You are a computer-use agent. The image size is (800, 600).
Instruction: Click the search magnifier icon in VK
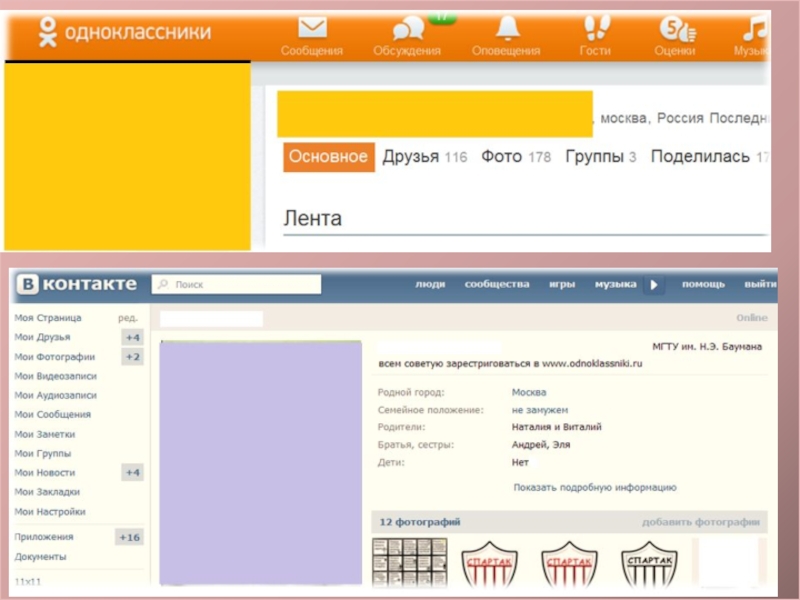[163, 284]
